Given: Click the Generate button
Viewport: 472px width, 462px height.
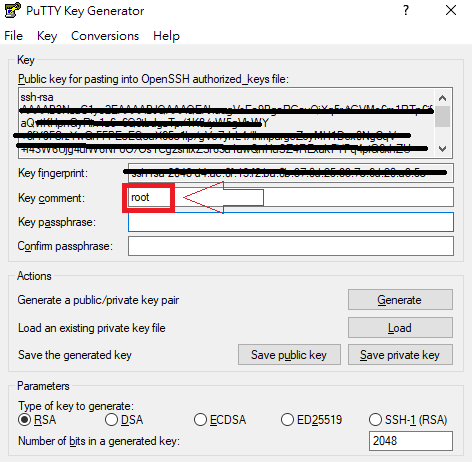Looking at the screenshot, I should coord(400,300).
